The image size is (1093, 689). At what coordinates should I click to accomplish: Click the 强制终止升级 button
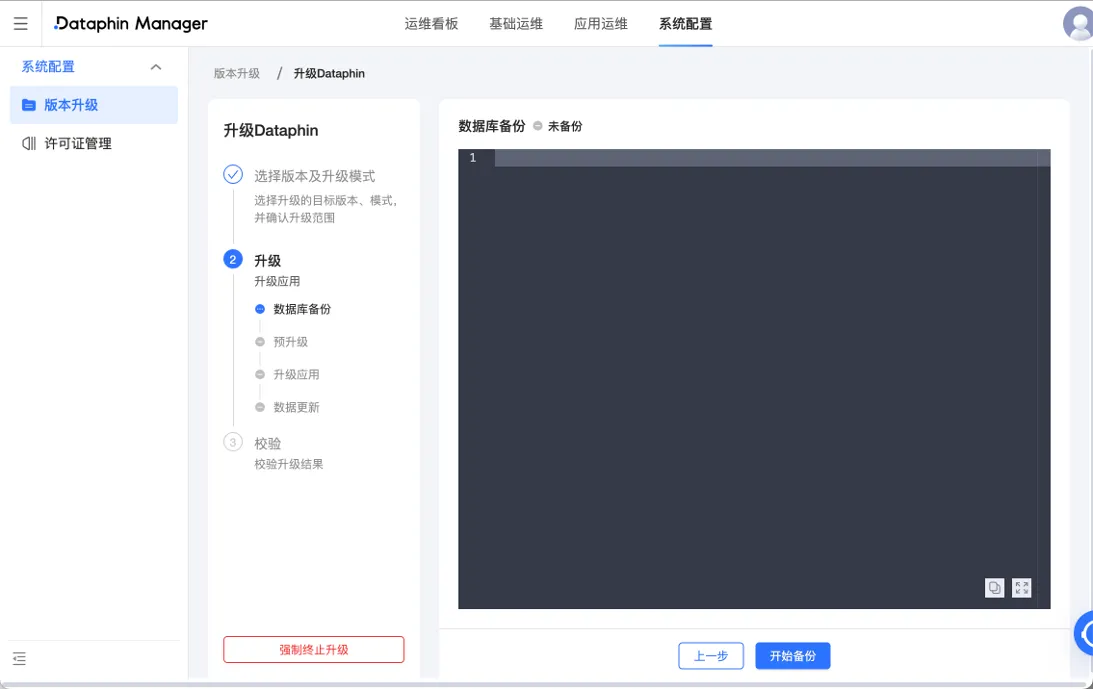coord(314,649)
